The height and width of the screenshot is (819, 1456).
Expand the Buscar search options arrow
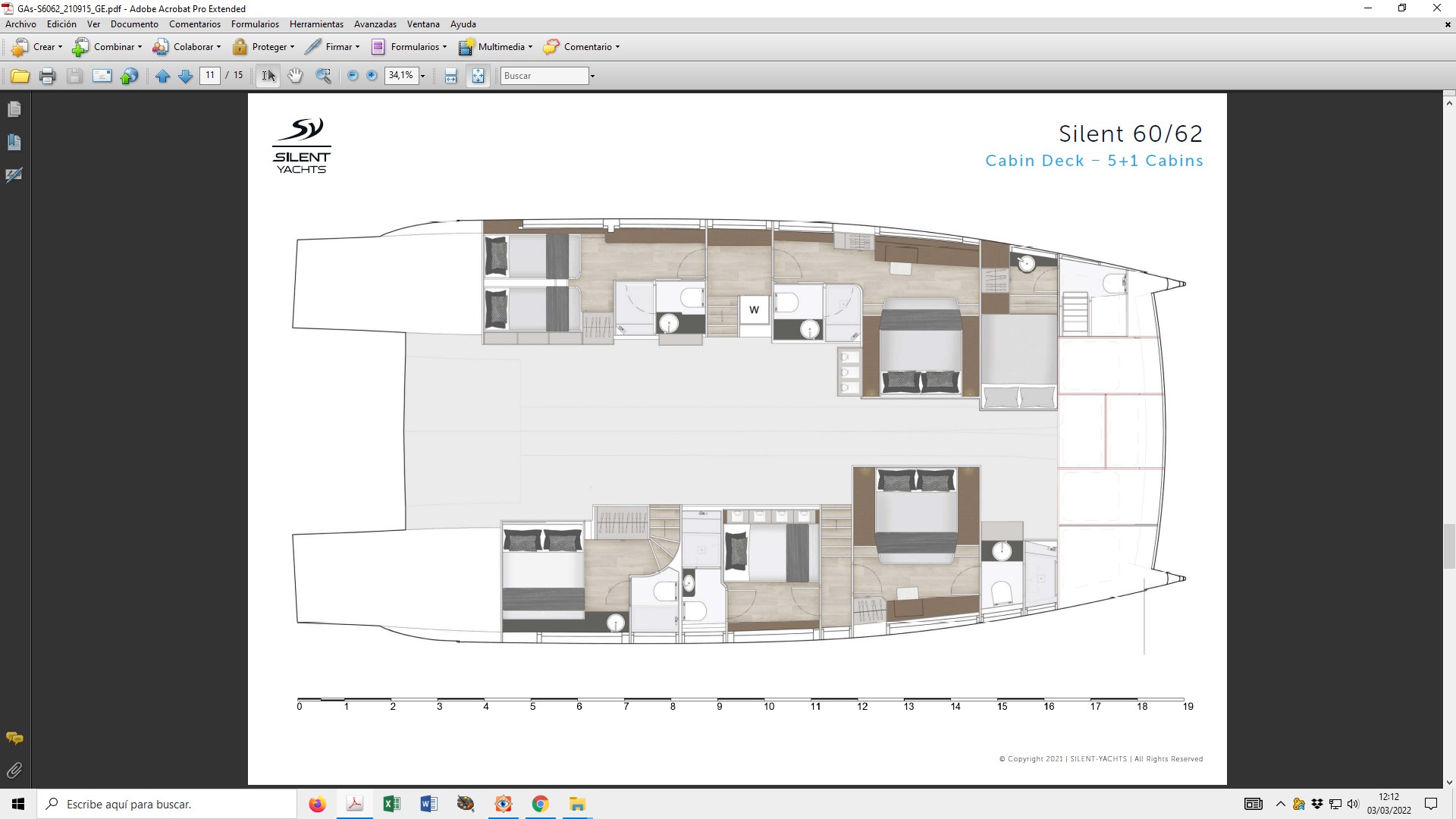[x=592, y=76]
